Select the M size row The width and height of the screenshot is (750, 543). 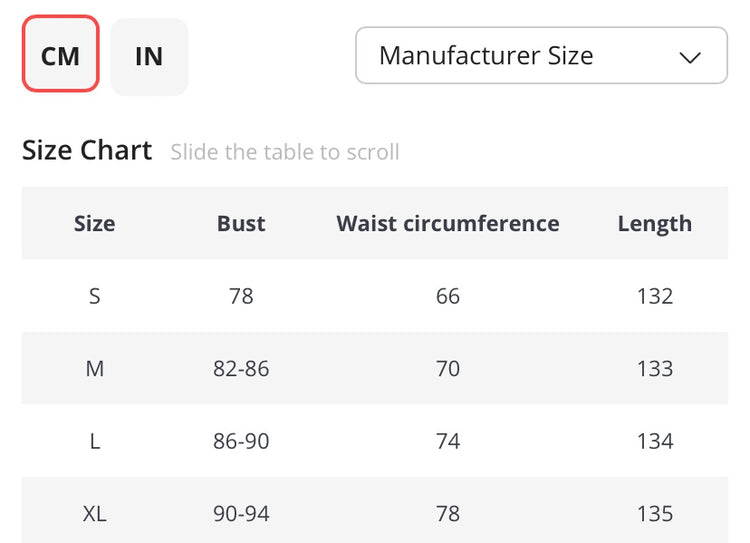(x=94, y=368)
